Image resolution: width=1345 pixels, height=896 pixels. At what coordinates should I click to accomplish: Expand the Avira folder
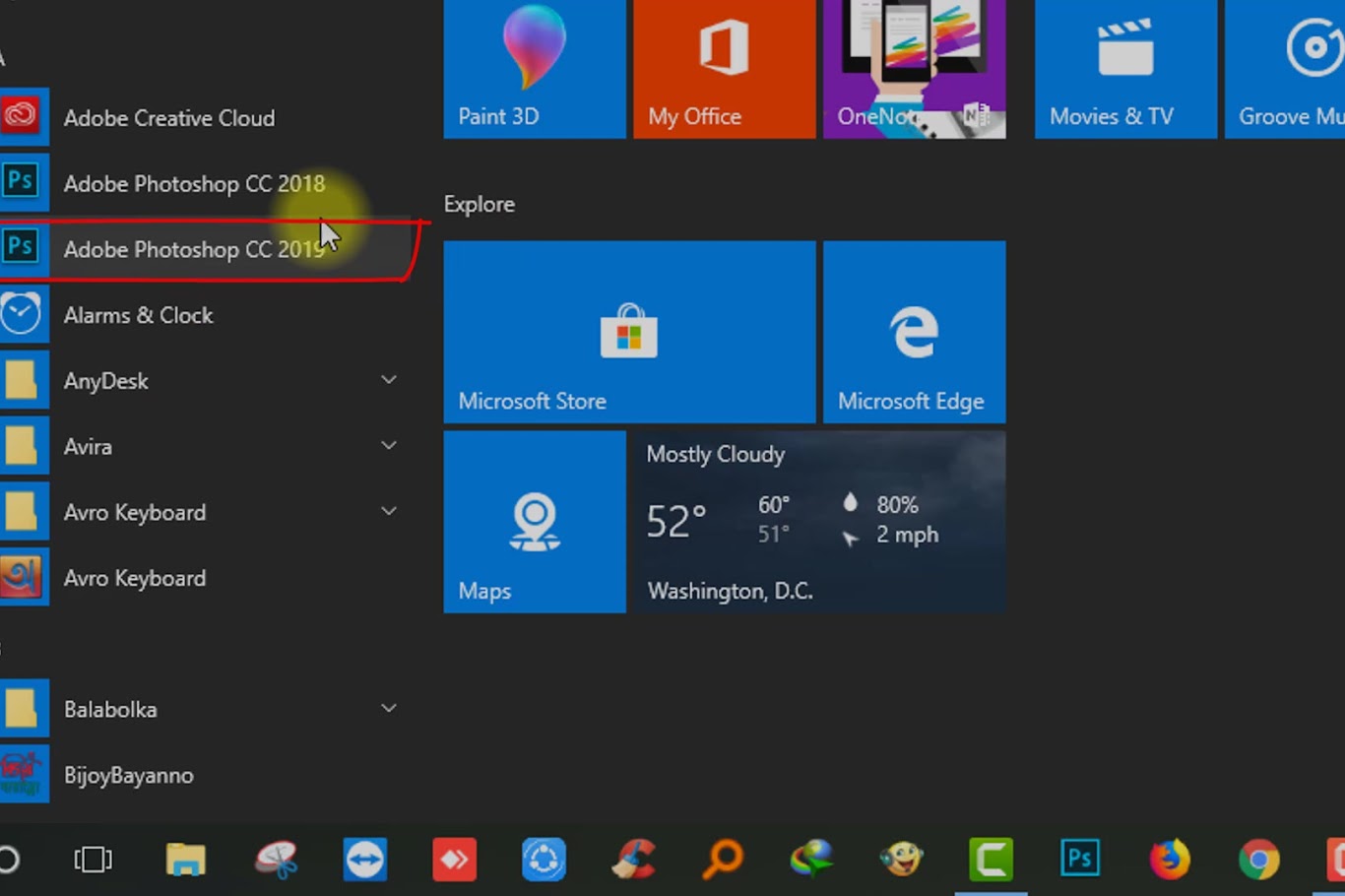pos(206,447)
